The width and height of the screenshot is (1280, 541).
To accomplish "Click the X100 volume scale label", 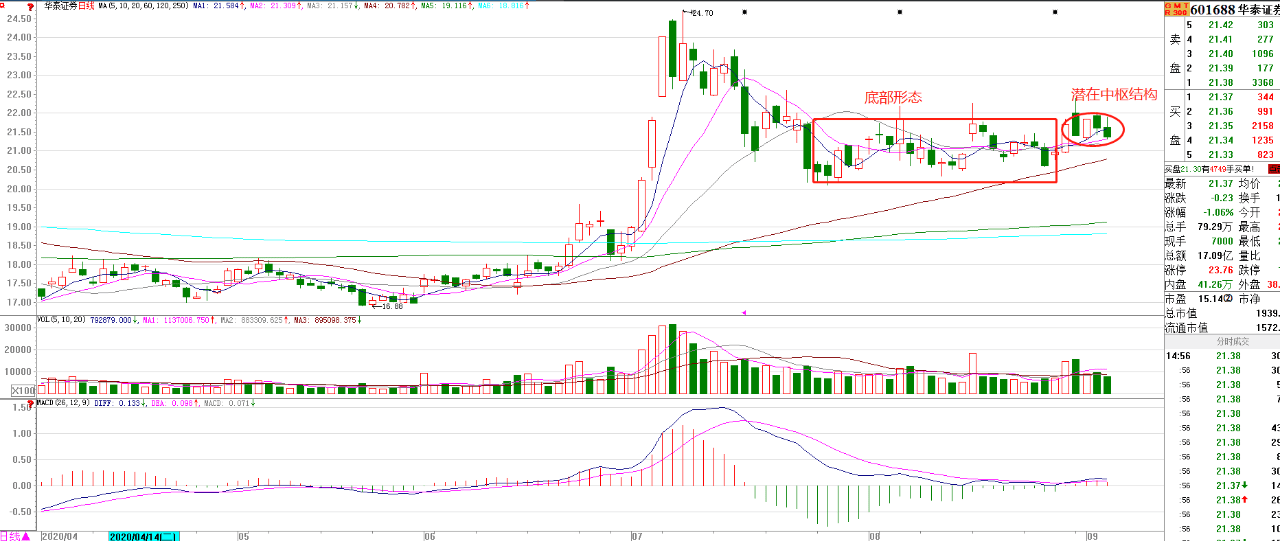I will point(22,390).
